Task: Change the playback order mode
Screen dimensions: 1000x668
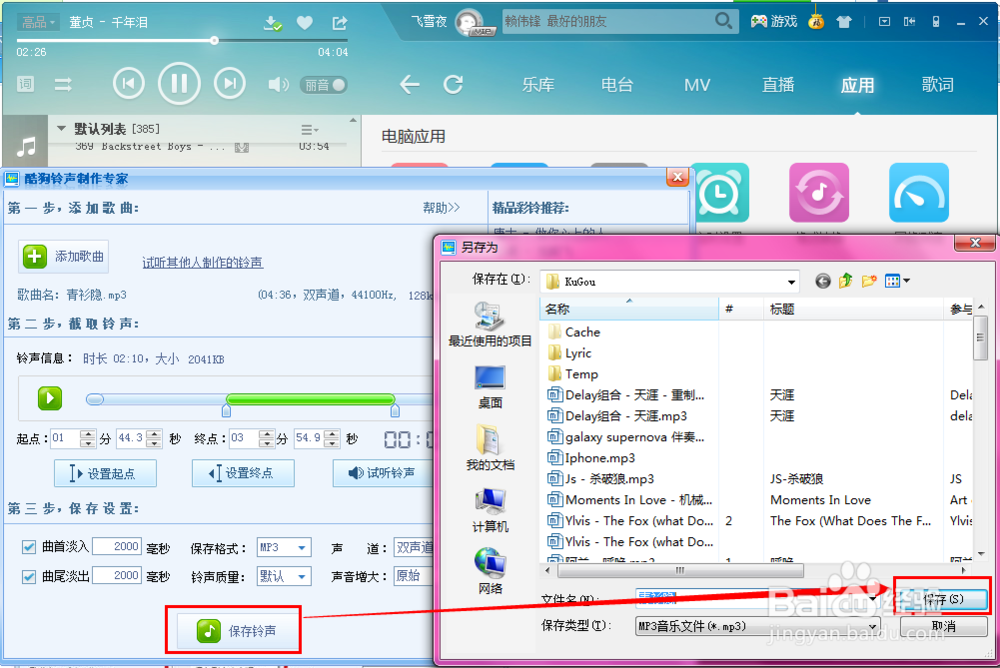Action: [x=63, y=84]
